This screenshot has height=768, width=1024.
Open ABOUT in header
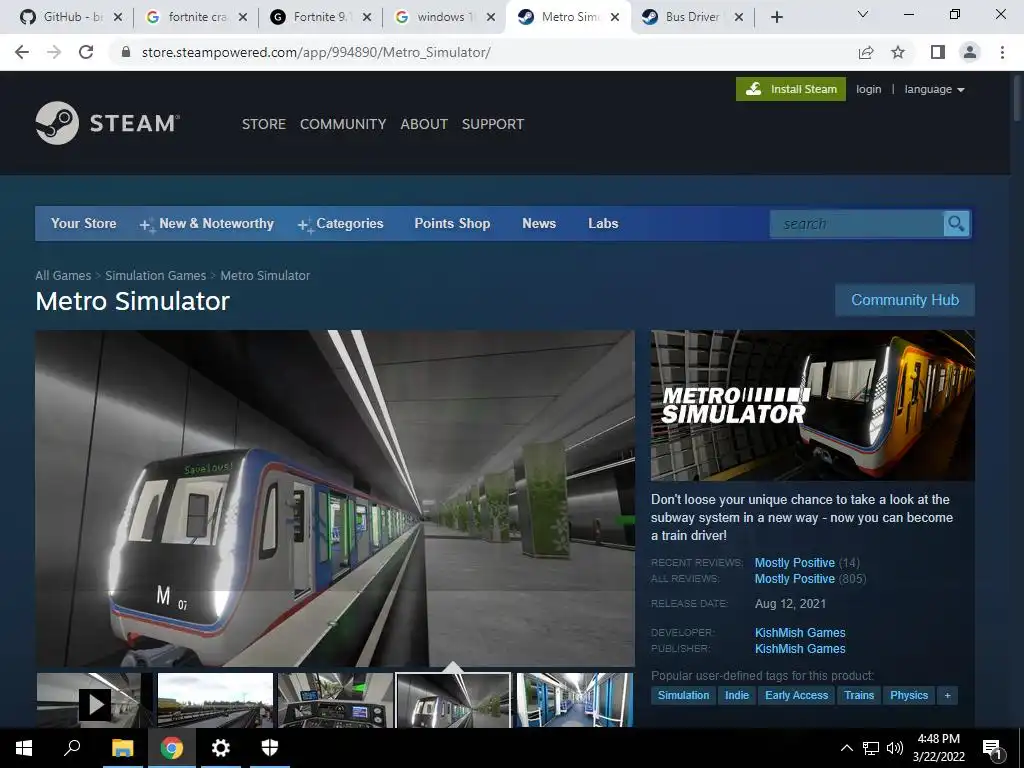point(424,124)
